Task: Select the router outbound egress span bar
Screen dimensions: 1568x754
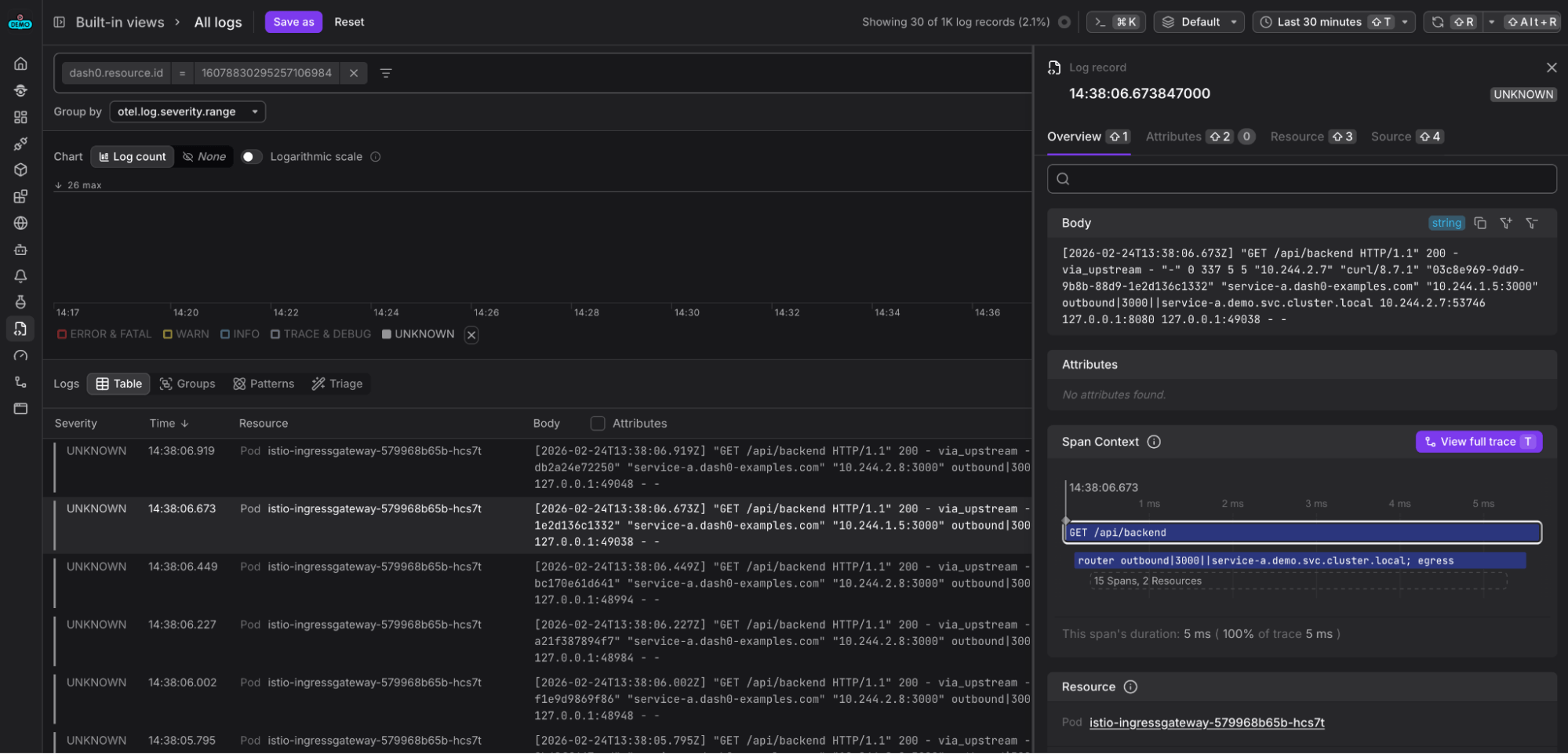Action: coord(1300,560)
